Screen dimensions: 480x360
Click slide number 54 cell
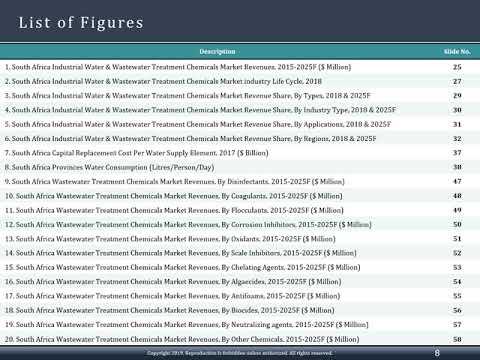pos(457,282)
